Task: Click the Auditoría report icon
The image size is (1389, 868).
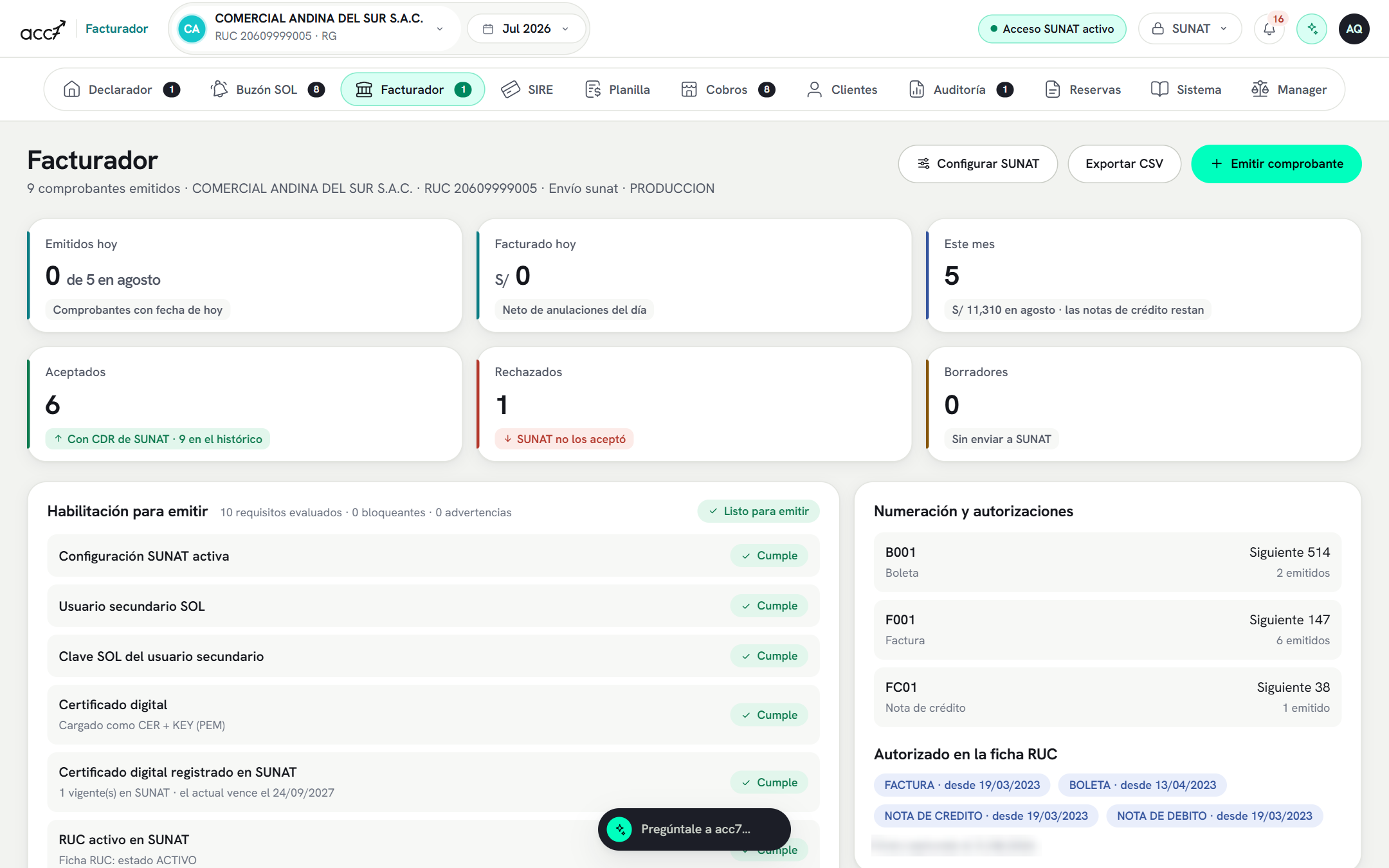Action: [916, 89]
